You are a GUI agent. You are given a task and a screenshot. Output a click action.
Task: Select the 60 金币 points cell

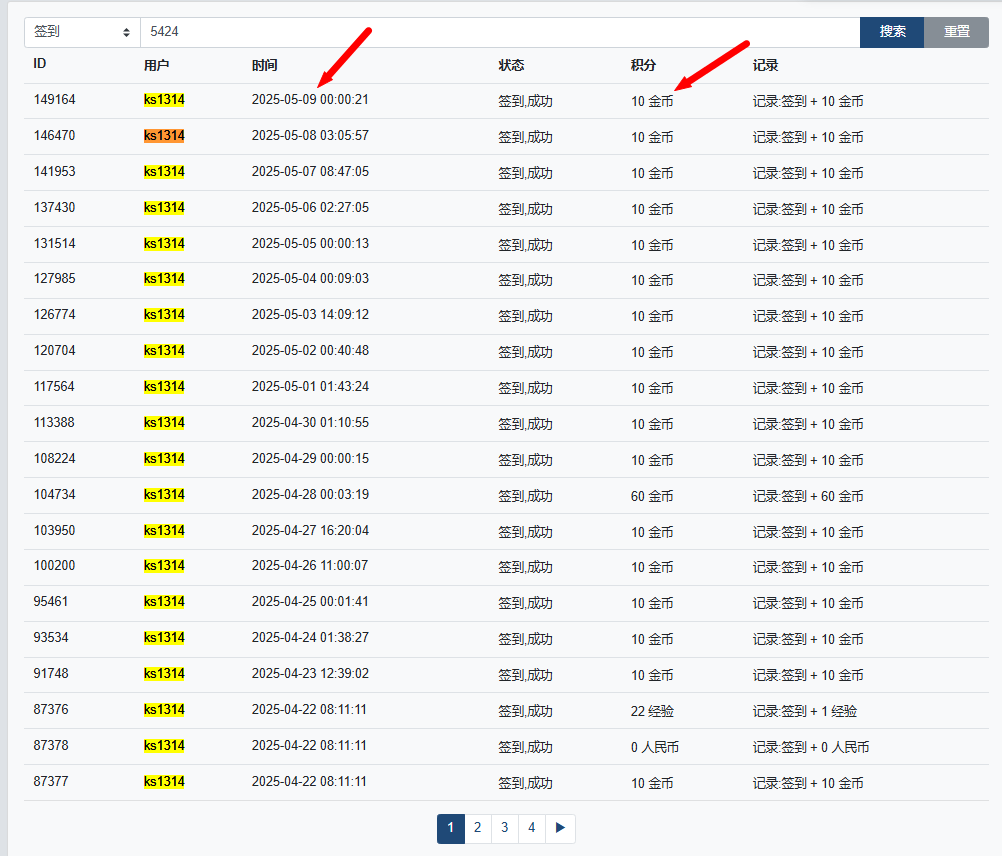point(652,496)
